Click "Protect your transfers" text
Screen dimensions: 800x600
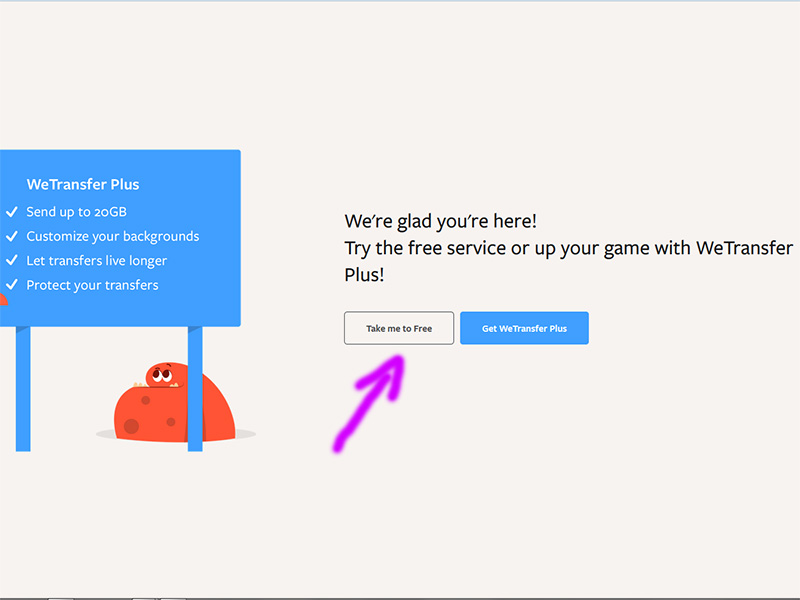[92, 285]
